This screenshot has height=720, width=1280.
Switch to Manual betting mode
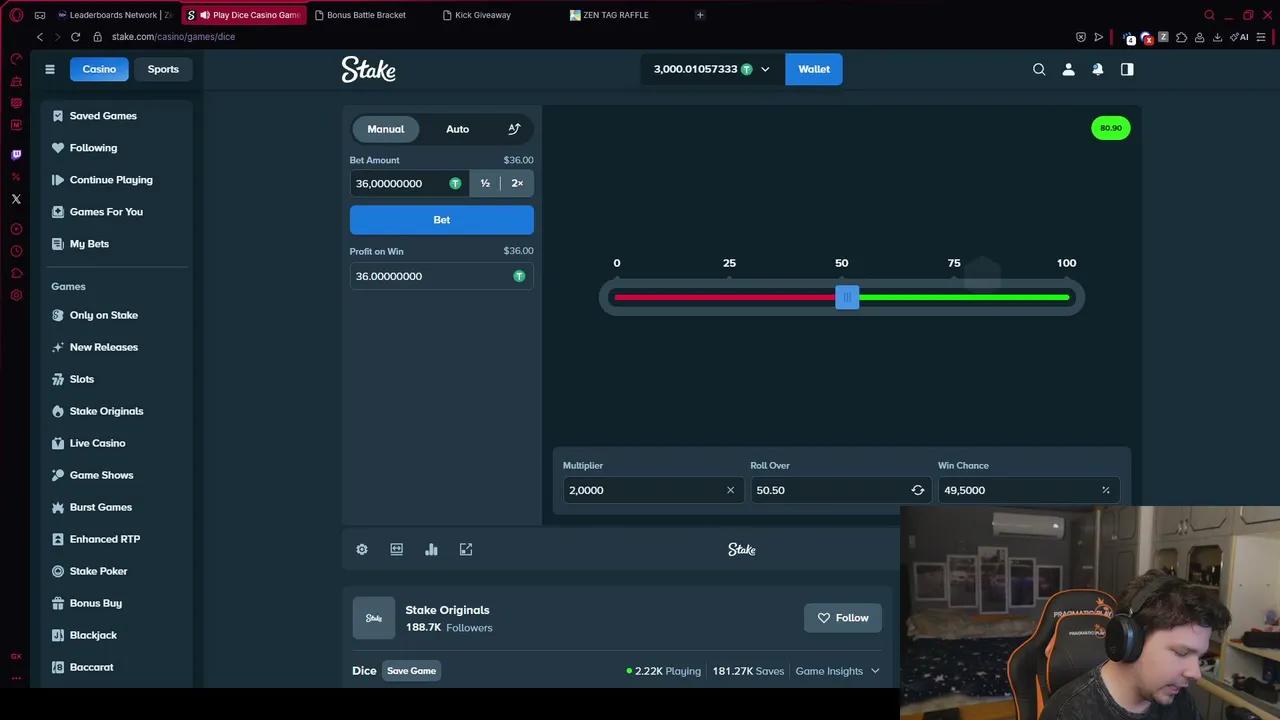[386, 129]
